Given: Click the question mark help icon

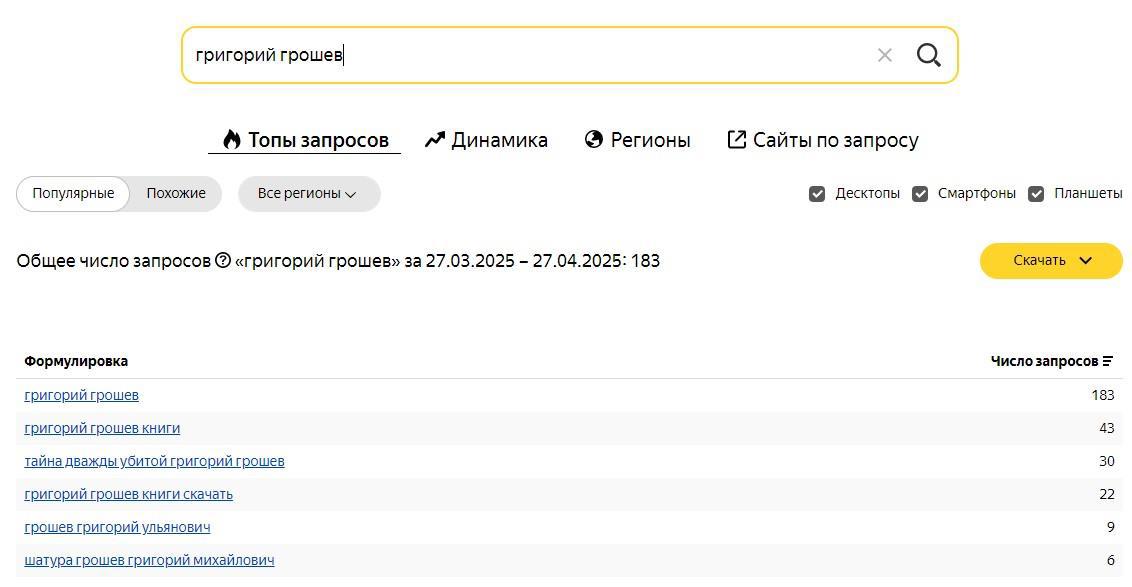Looking at the screenshot, I should pos(223,261).
